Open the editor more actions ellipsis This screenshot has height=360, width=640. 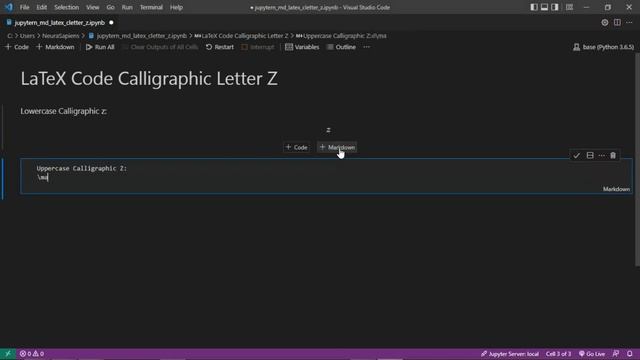click(629, 23)
